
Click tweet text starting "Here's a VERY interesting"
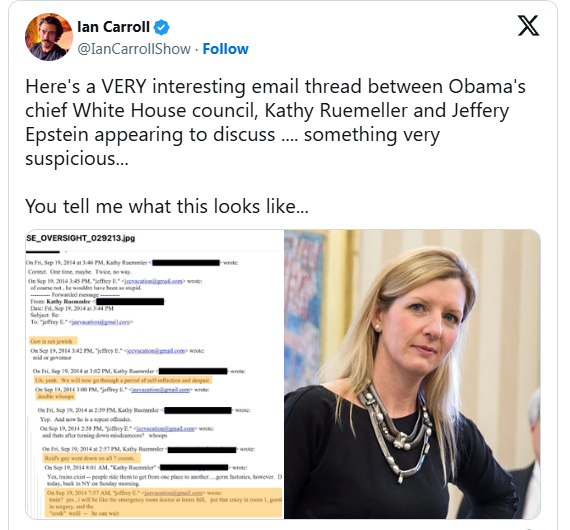pyautogui.click(x=275, y=122)
